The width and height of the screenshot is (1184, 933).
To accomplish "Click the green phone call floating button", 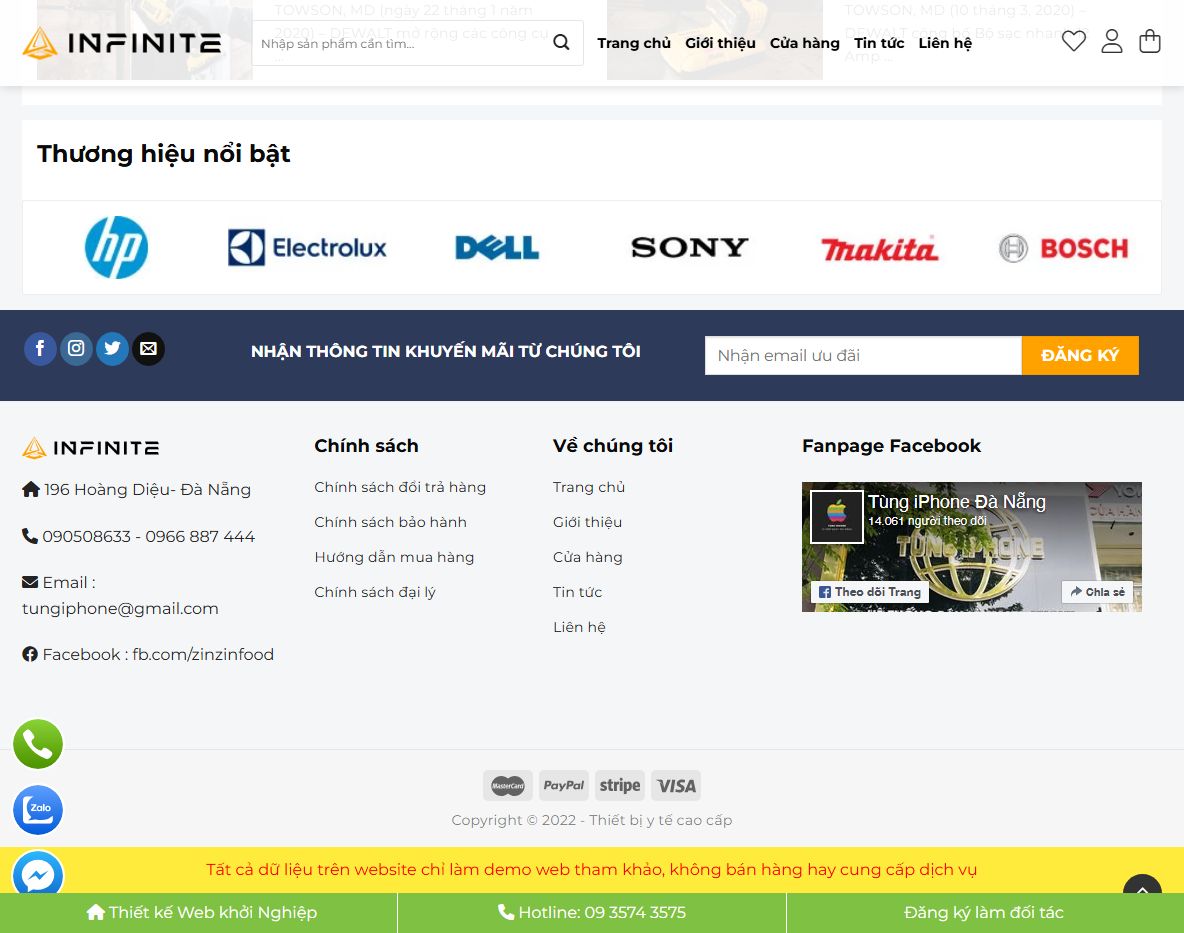I will pos(38,744).
